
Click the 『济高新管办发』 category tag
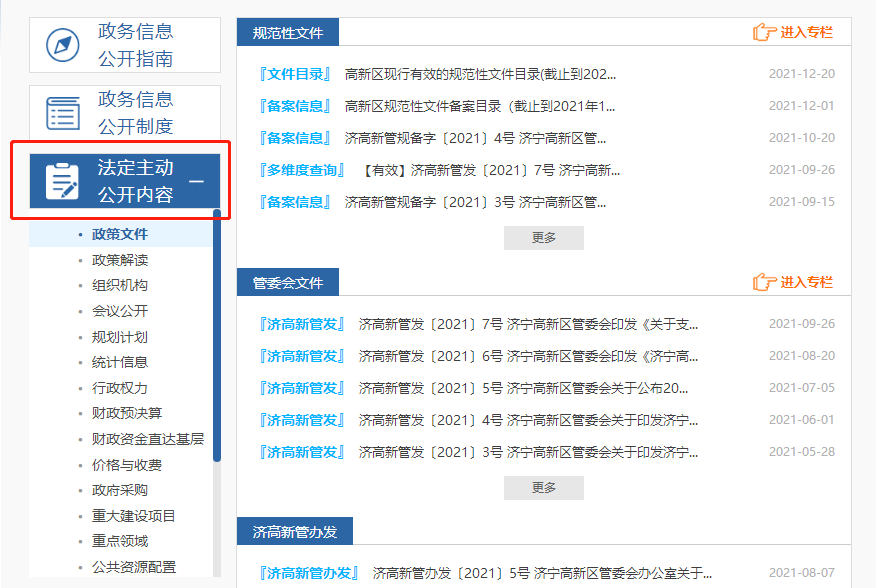308,573
